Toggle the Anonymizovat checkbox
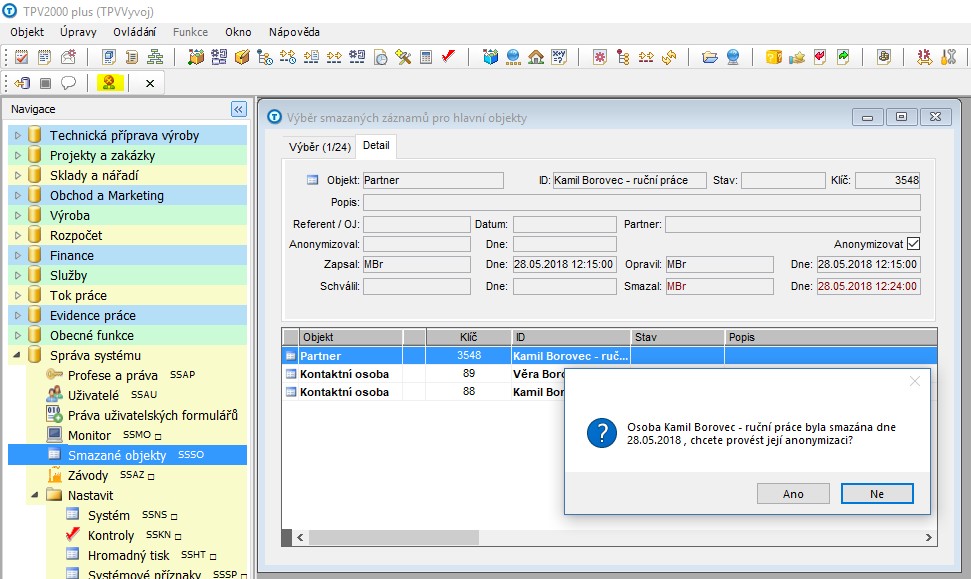 [x=913, y=244]
